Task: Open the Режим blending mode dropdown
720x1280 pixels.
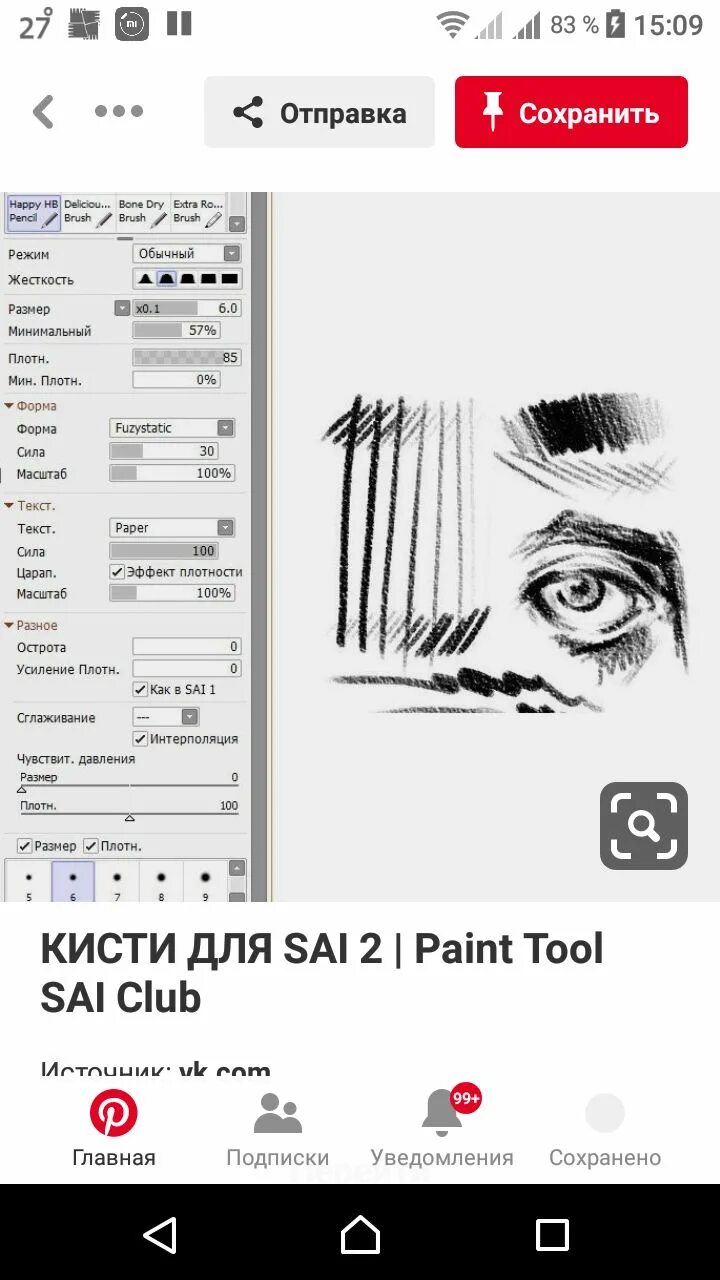Action: (187, 254)
